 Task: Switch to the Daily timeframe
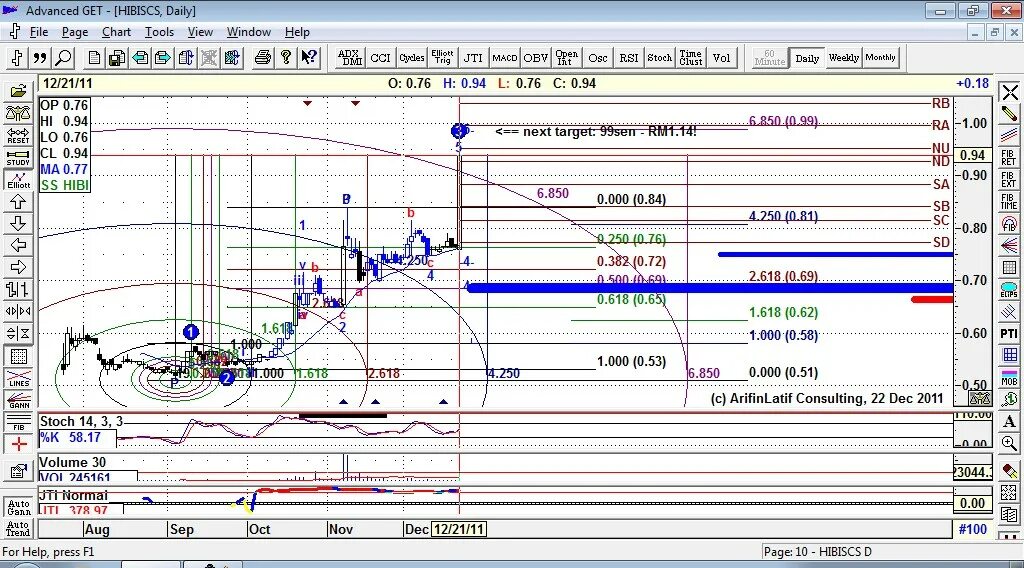[x=807, y=58]
